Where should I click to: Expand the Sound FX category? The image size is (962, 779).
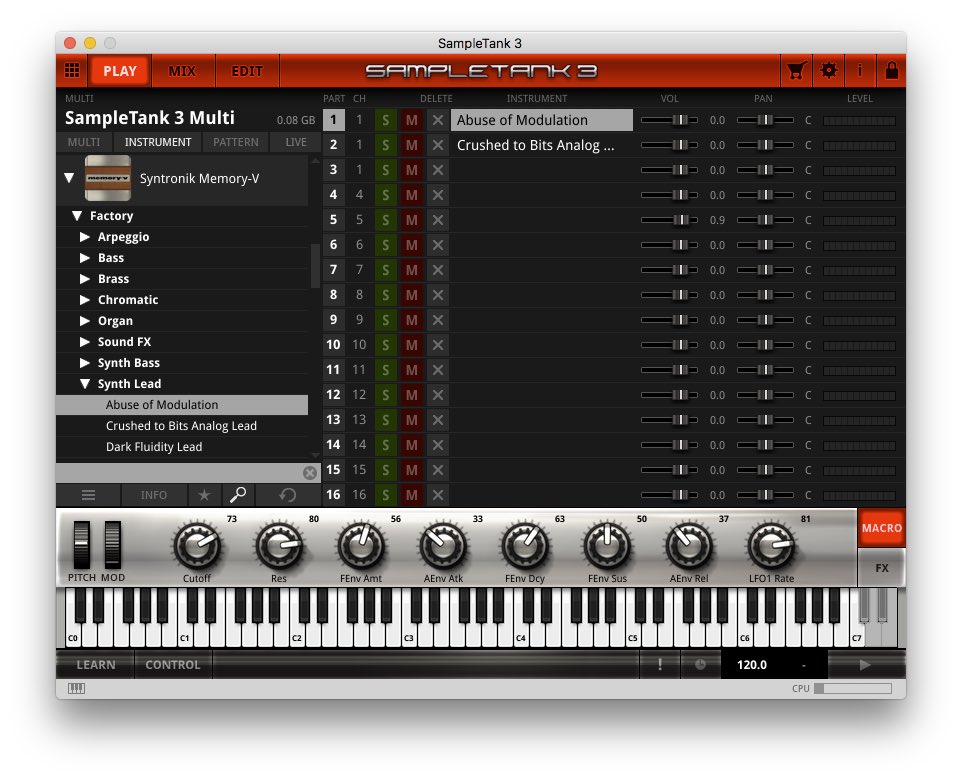85,342
